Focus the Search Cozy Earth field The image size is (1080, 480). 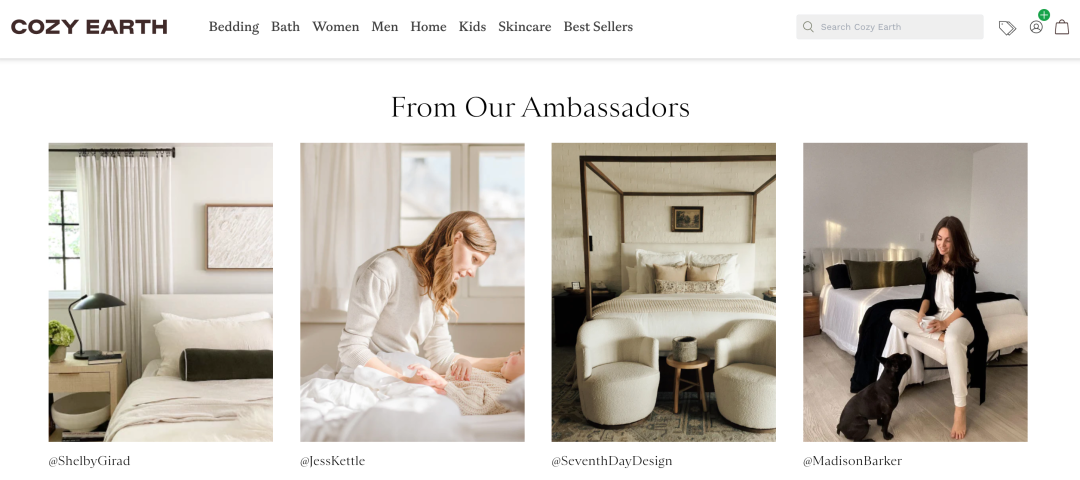[x=889, y=27]
